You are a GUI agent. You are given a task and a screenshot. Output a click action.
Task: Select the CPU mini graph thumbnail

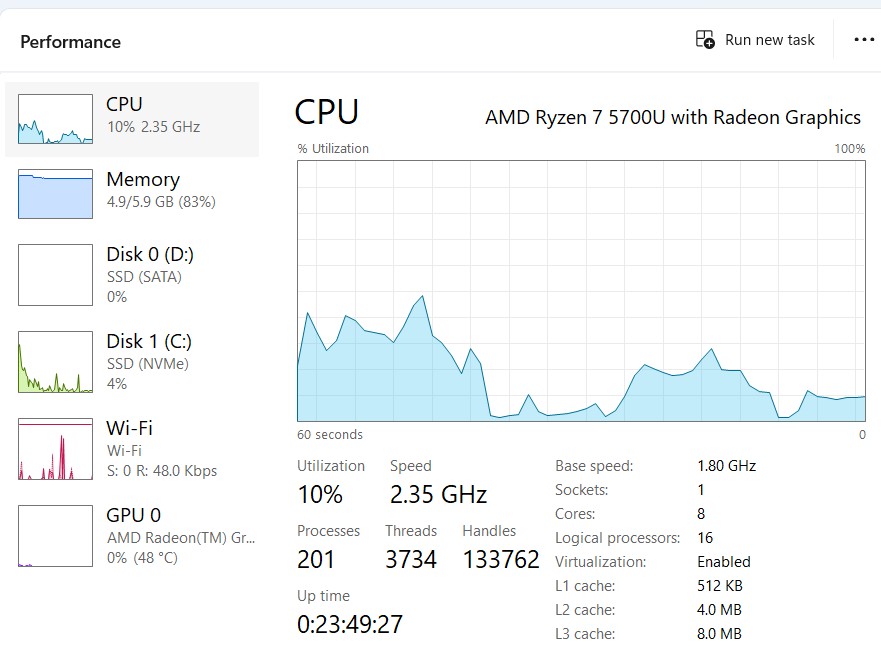tap(55, 119)
